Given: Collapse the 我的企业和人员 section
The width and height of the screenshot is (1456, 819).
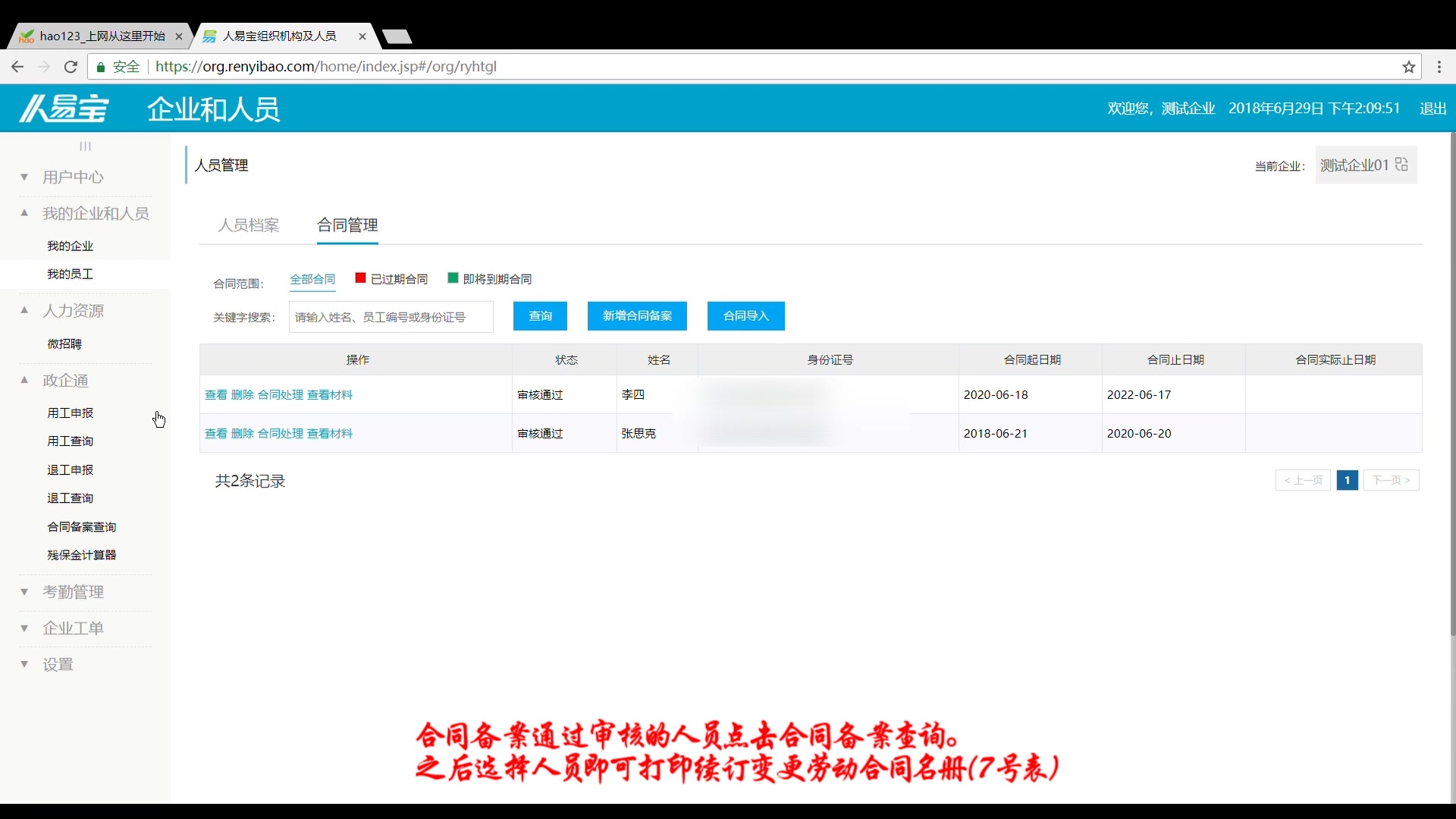Looking at the screenshot, I should tap(96, 213).
